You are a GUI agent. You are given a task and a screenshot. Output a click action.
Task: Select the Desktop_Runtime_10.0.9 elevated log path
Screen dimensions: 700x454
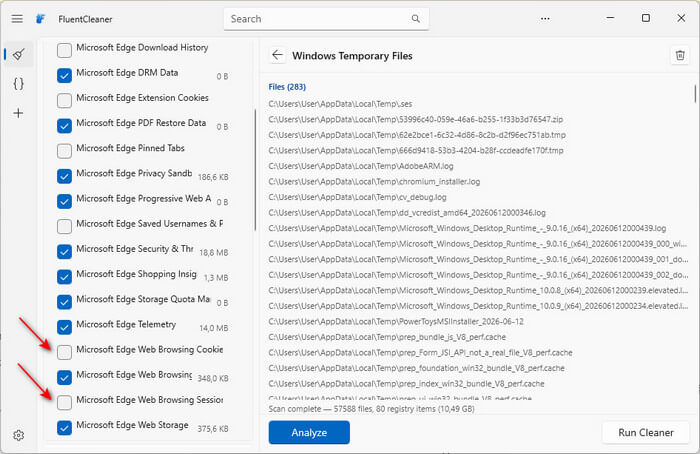[478, 306]
